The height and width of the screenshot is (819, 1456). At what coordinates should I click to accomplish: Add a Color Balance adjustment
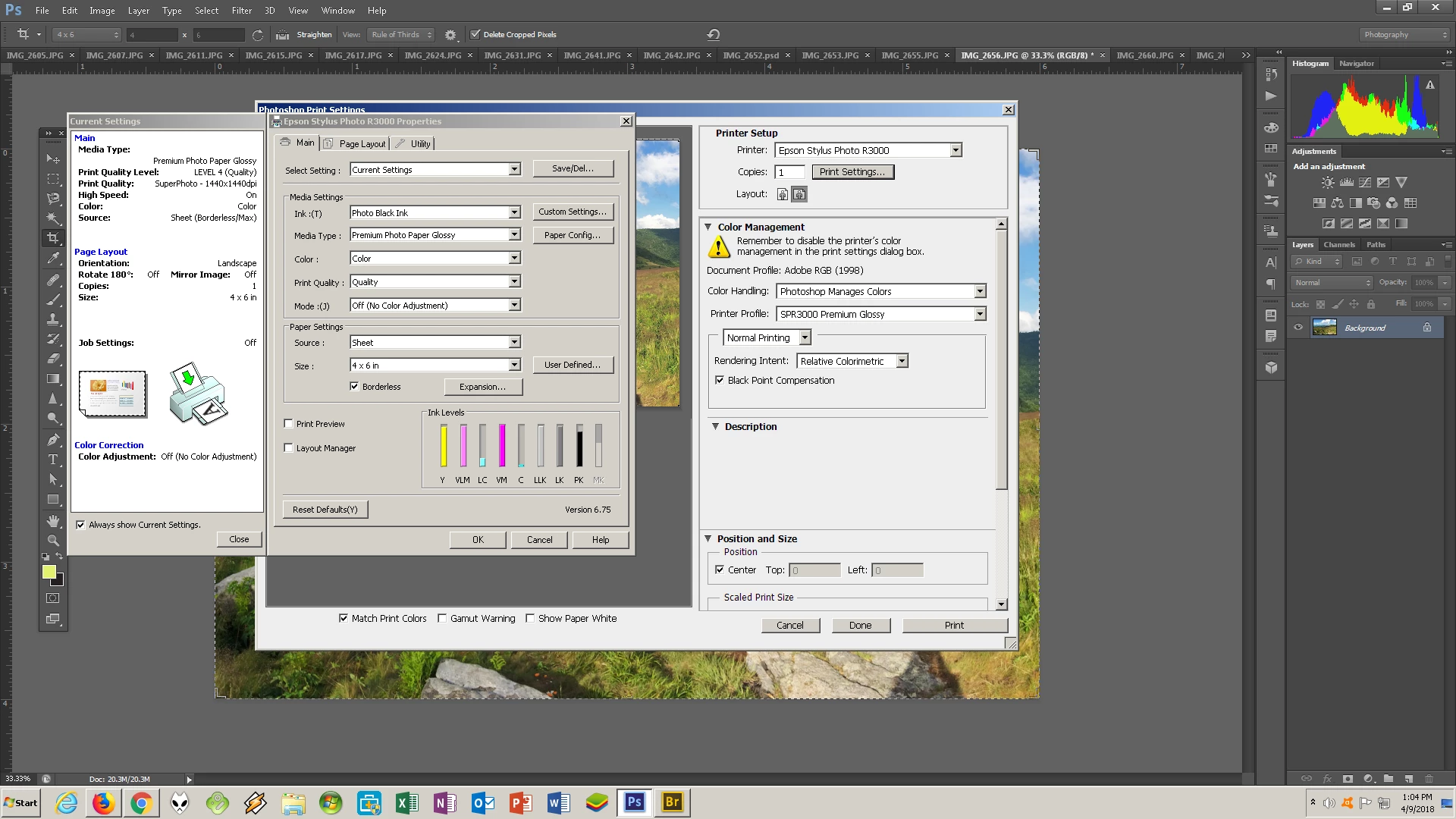1337,203
